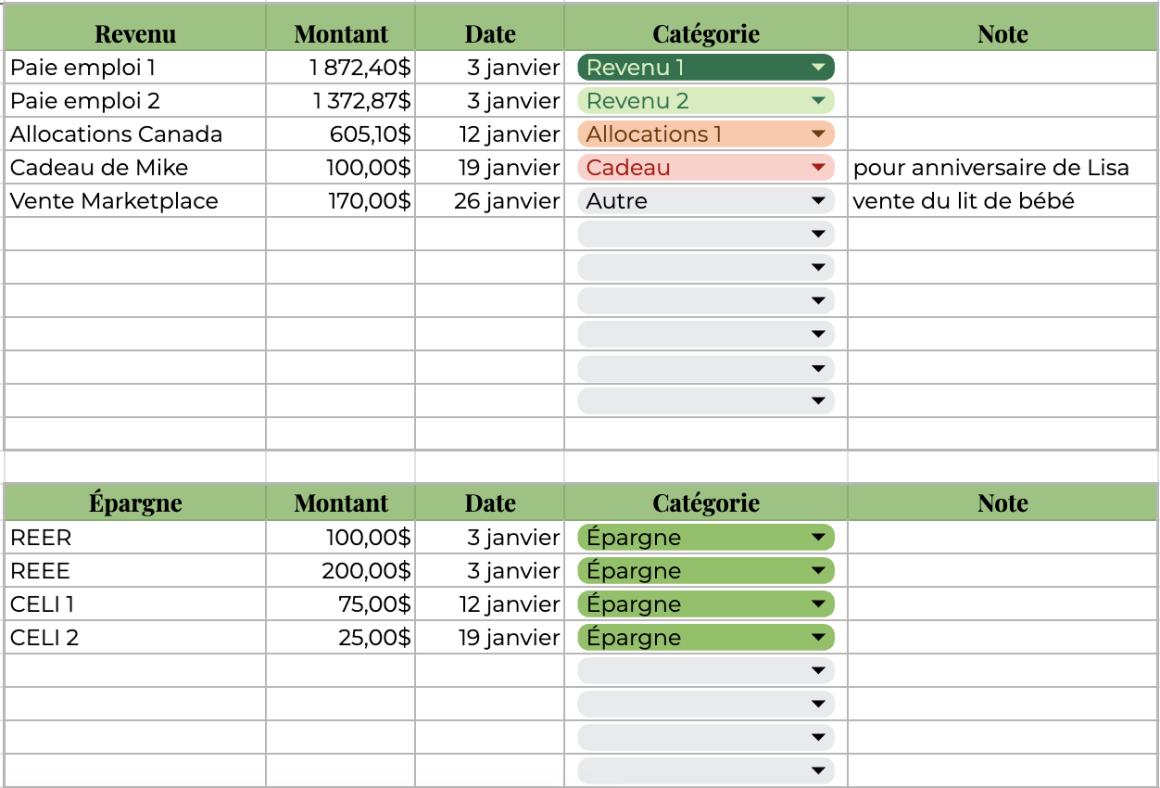Select the 200,00$ amount cell
Screen dimensions: 1160x788
341,571
